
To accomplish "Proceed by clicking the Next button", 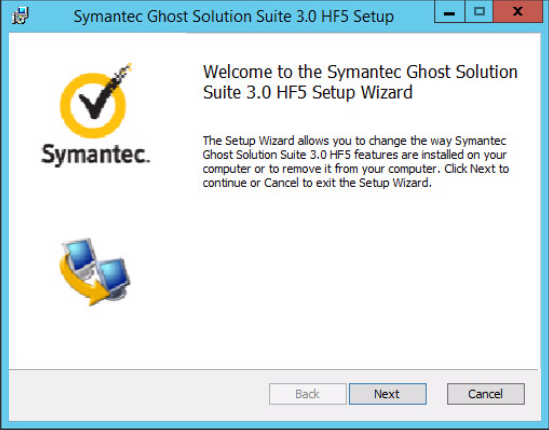I will [x=388, y=394].
